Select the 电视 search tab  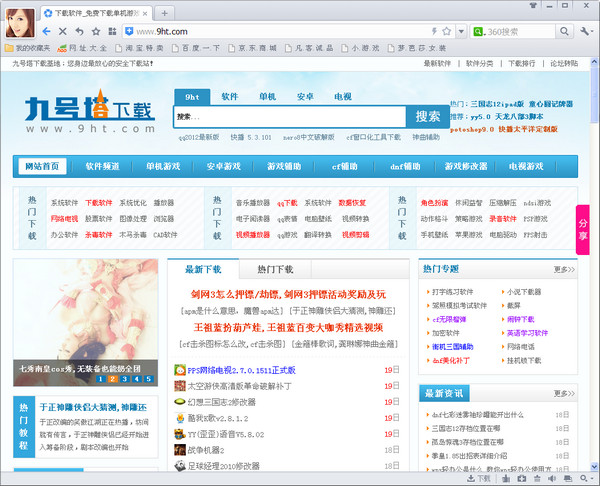tap(342, 97)
